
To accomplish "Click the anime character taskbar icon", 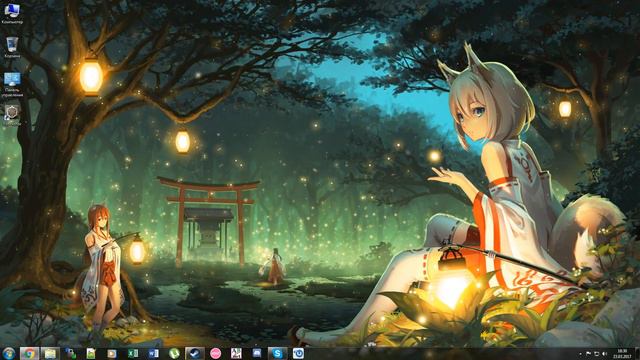I will [236, 353].
